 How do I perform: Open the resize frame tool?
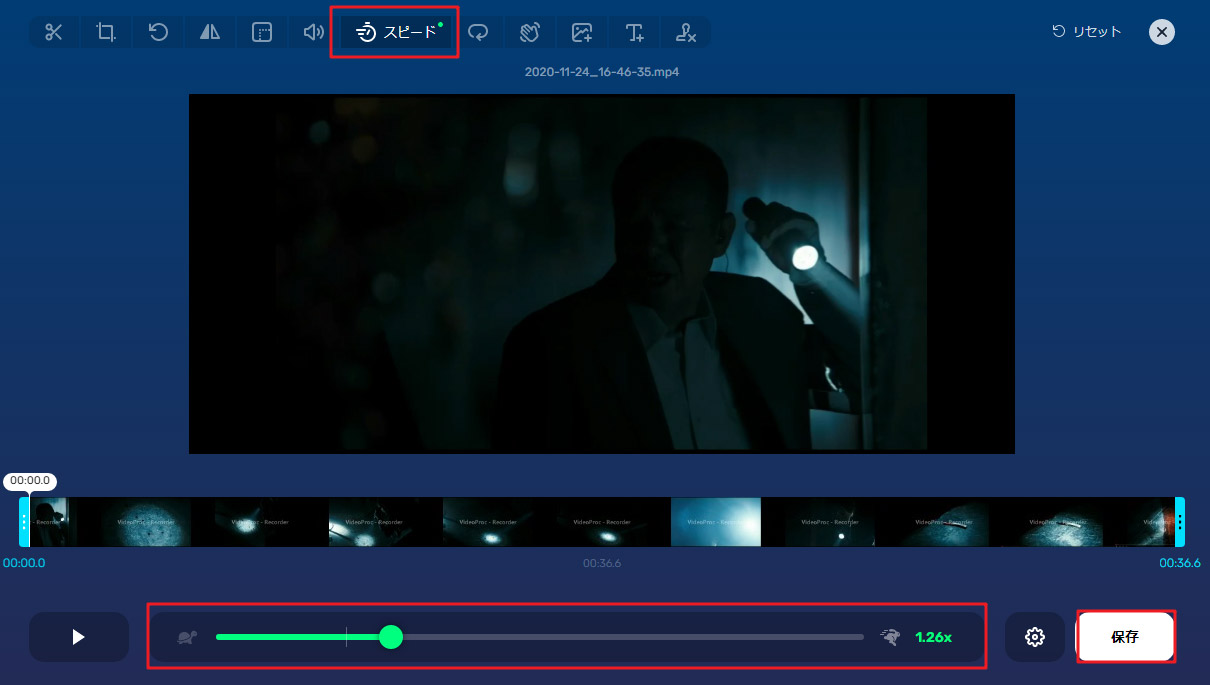tap(262, 32)
